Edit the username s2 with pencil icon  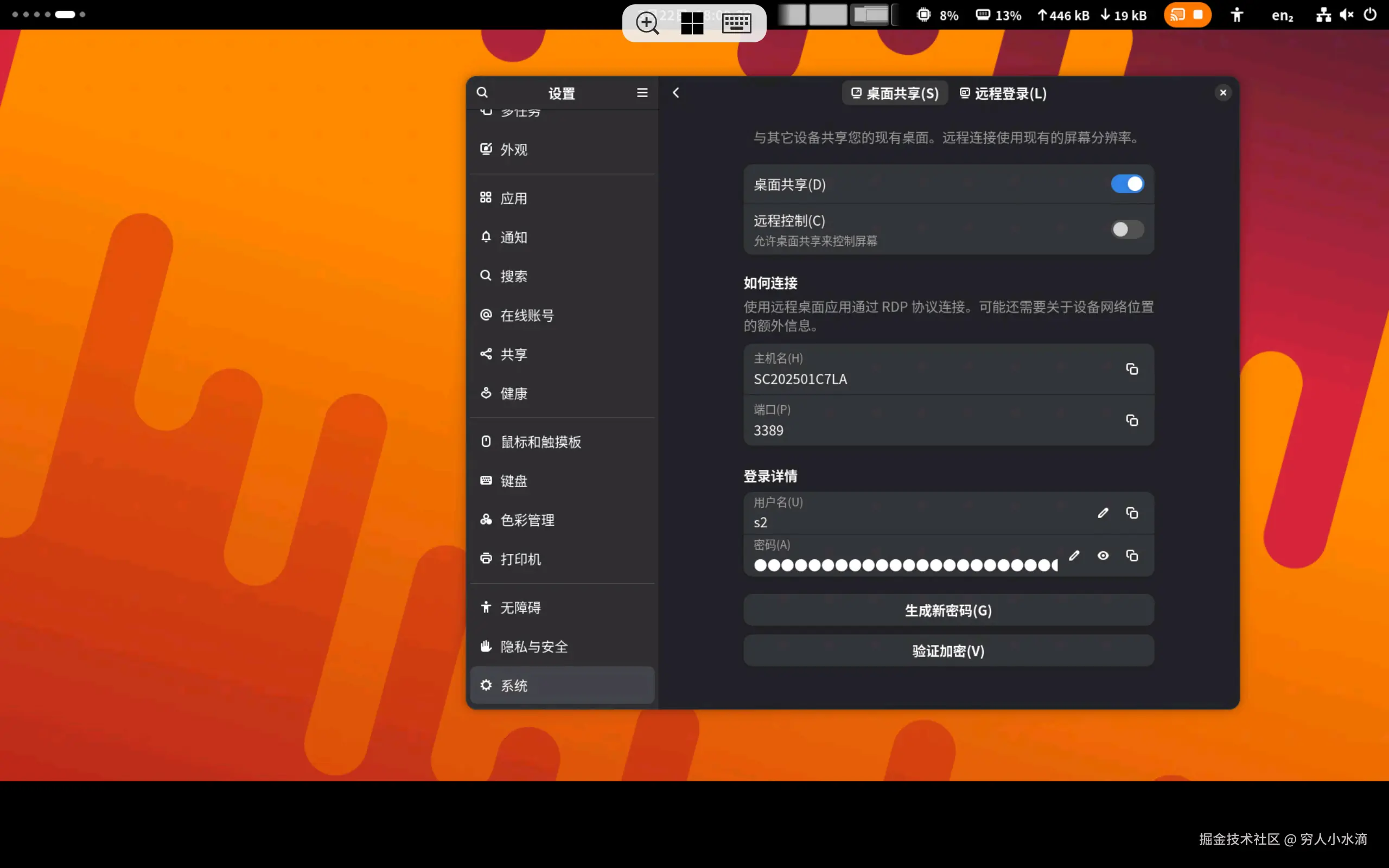[x=1103, y=513]
